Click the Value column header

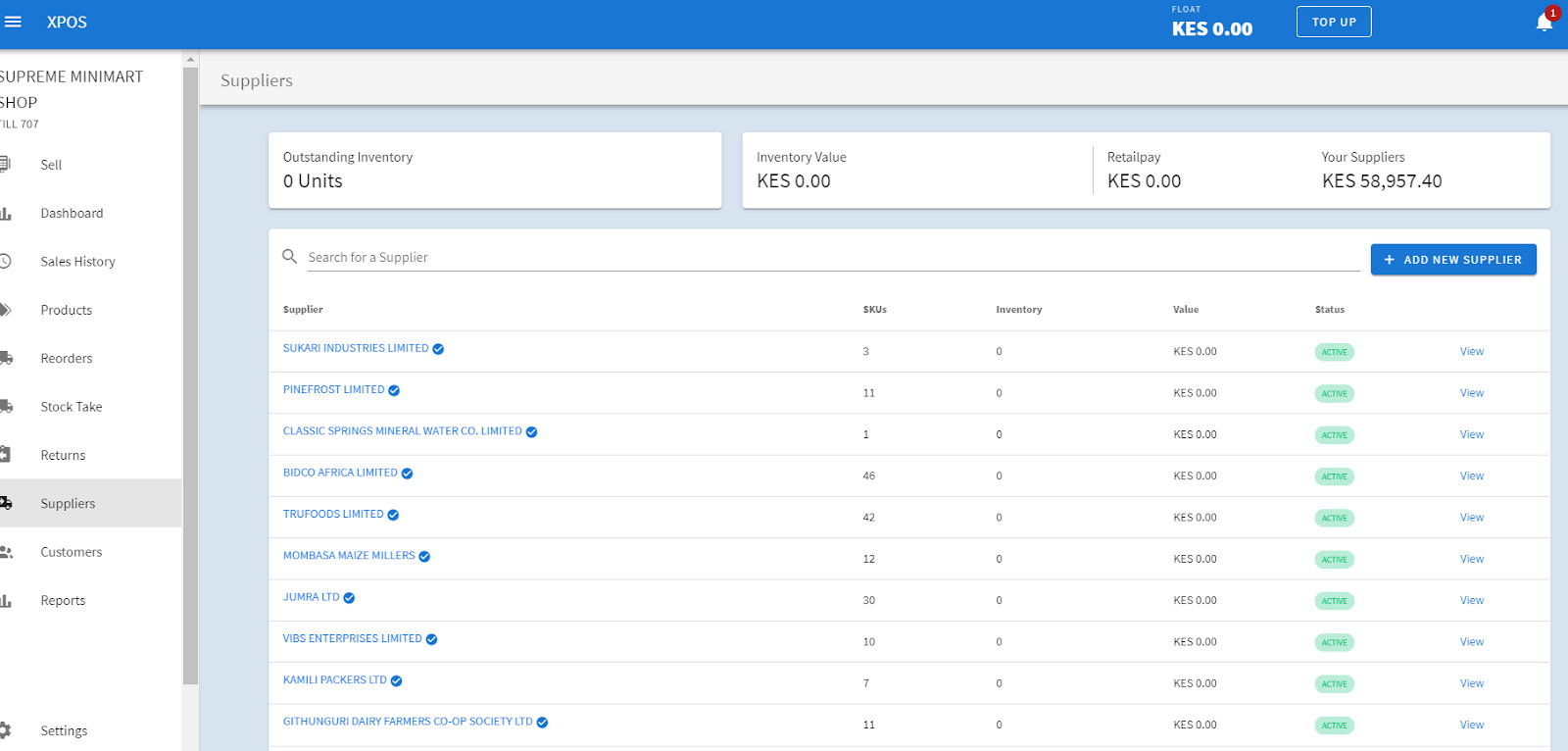pos(1186,309)
